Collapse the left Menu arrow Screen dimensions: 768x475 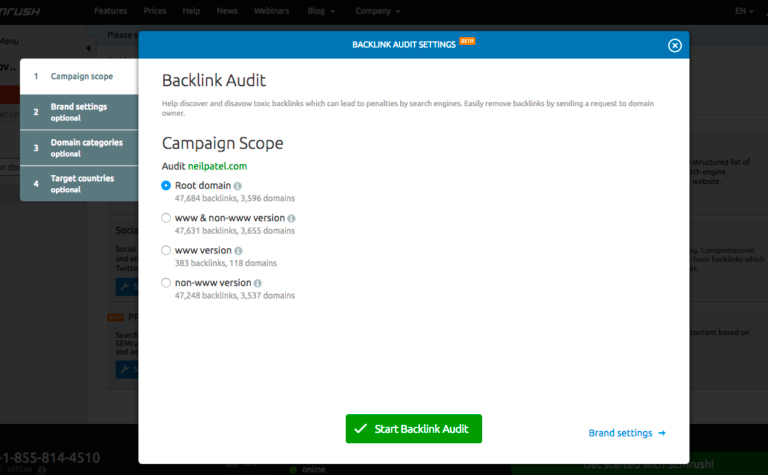pyautogui.click(x=88, y=48)
